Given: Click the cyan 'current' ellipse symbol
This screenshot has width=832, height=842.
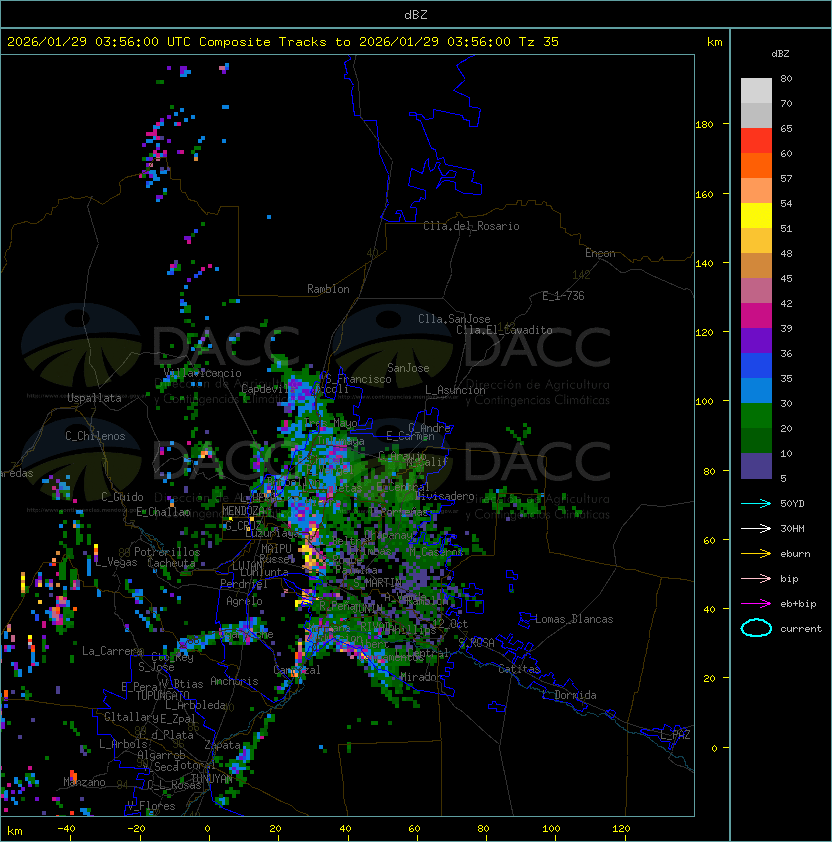Looking at the screenshot, I should click(756, 628).
